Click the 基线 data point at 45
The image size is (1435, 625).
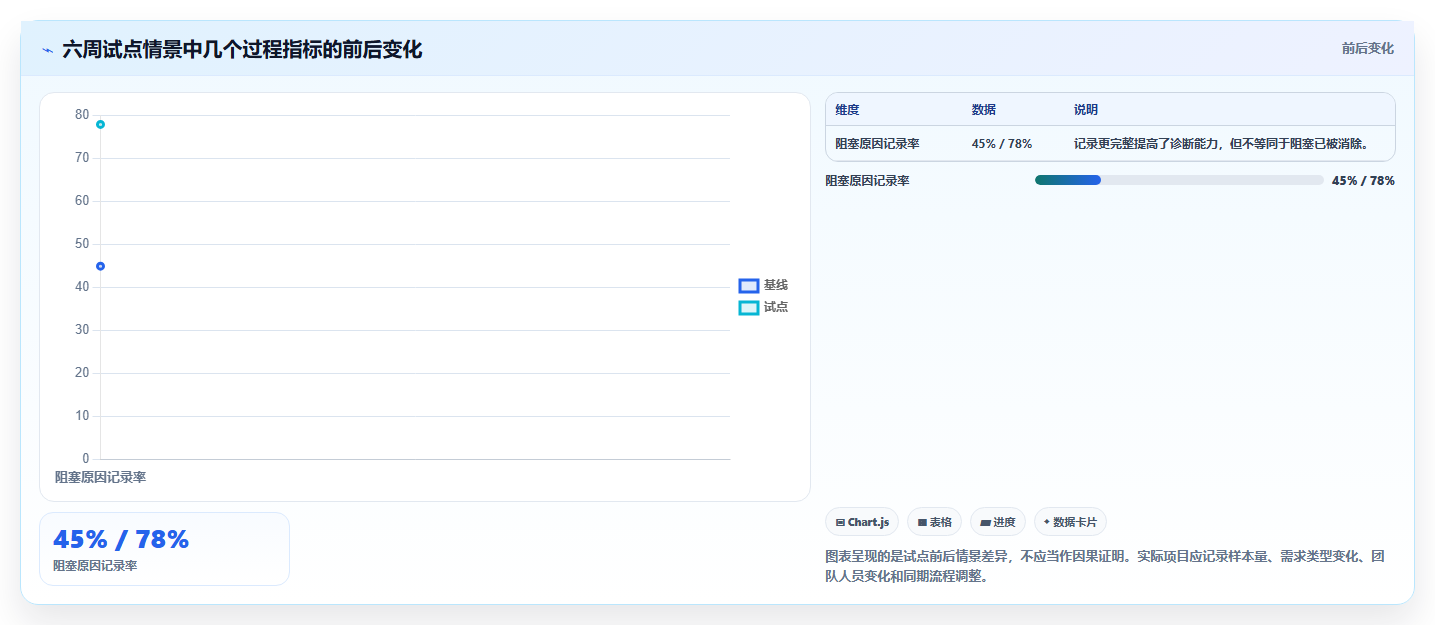(100, 266)
